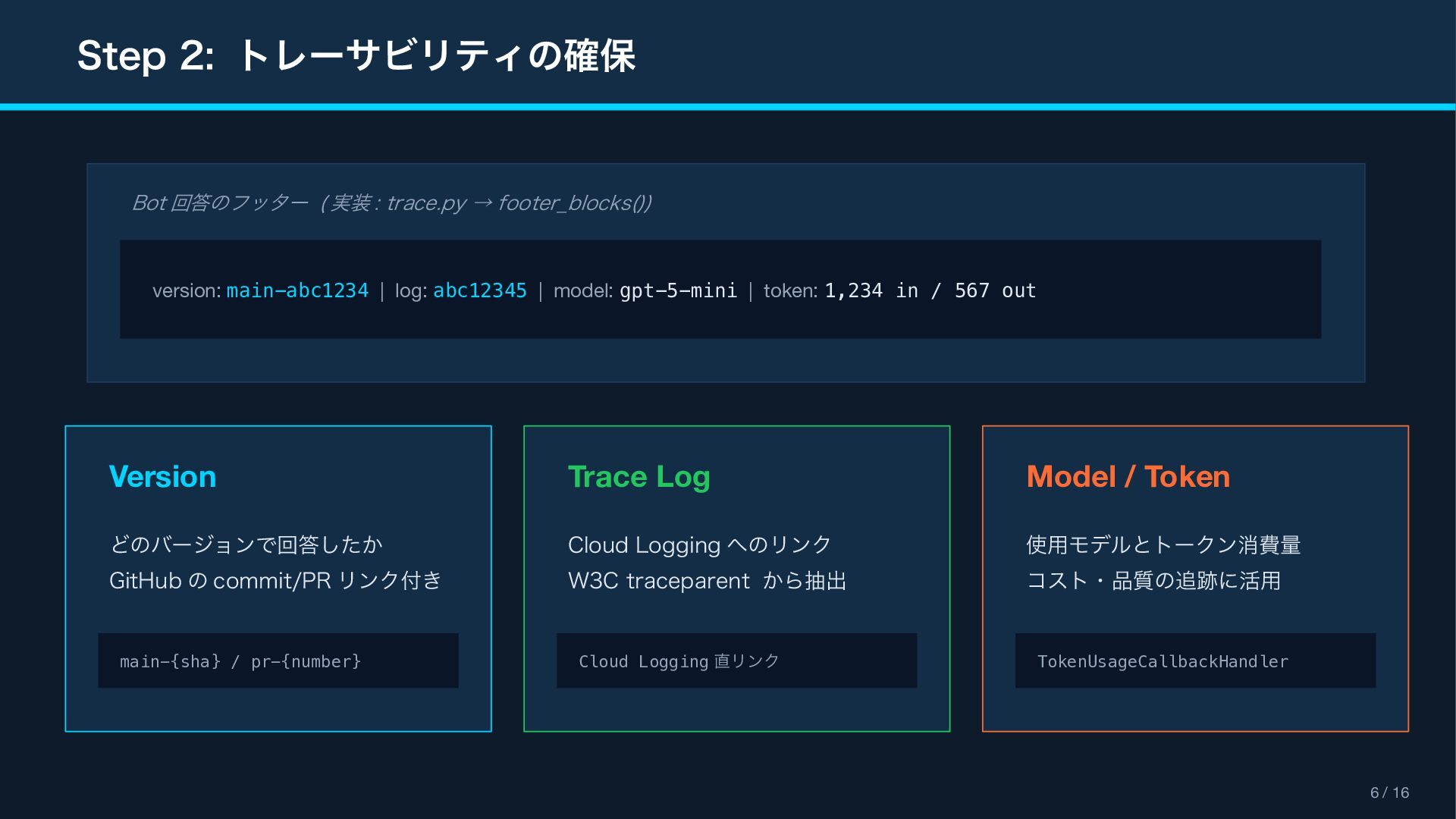Click the cyan divider bar under the title
Image resolution: width=1456 pixels, height=819 pixels.
(x=728, y=107)
